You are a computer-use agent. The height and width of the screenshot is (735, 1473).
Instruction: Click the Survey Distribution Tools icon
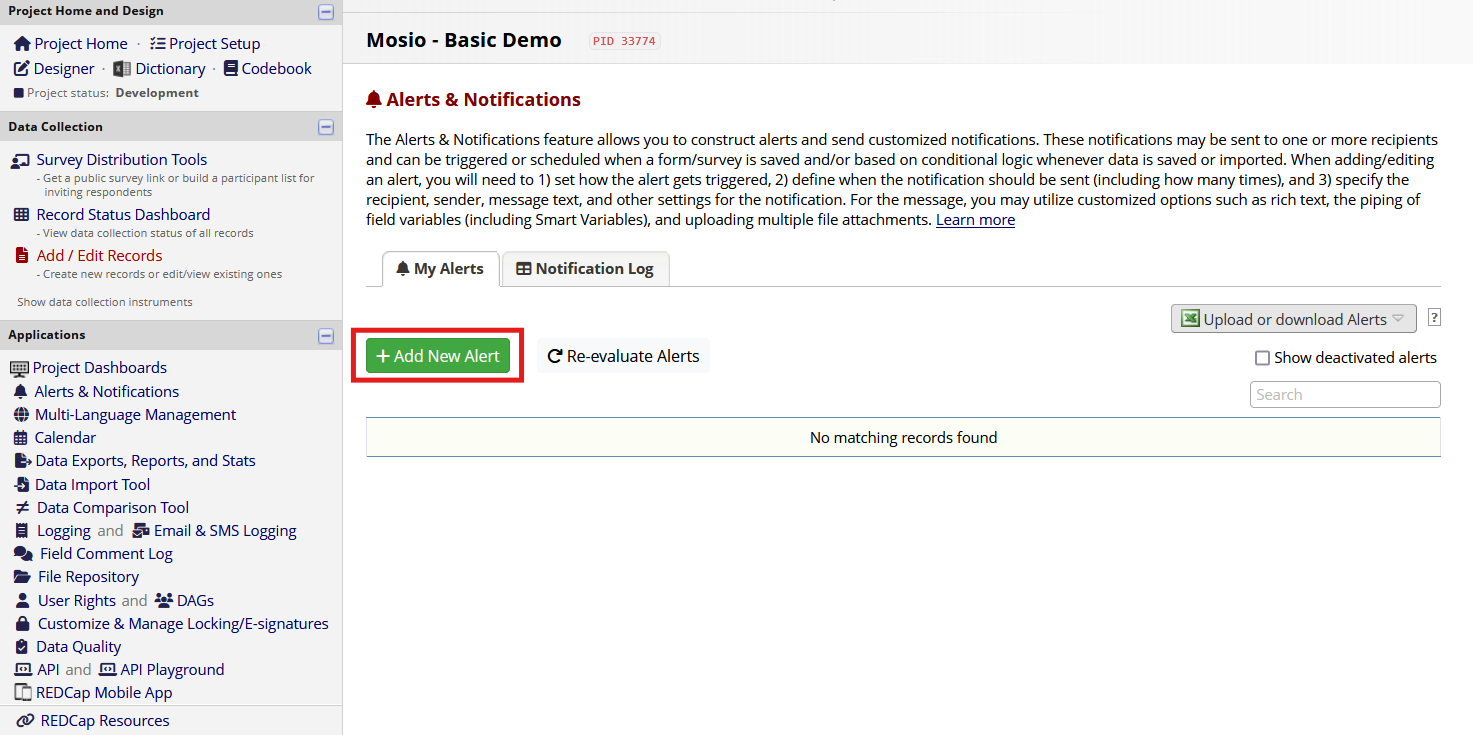pyautogui.click(x=21, y=160)
